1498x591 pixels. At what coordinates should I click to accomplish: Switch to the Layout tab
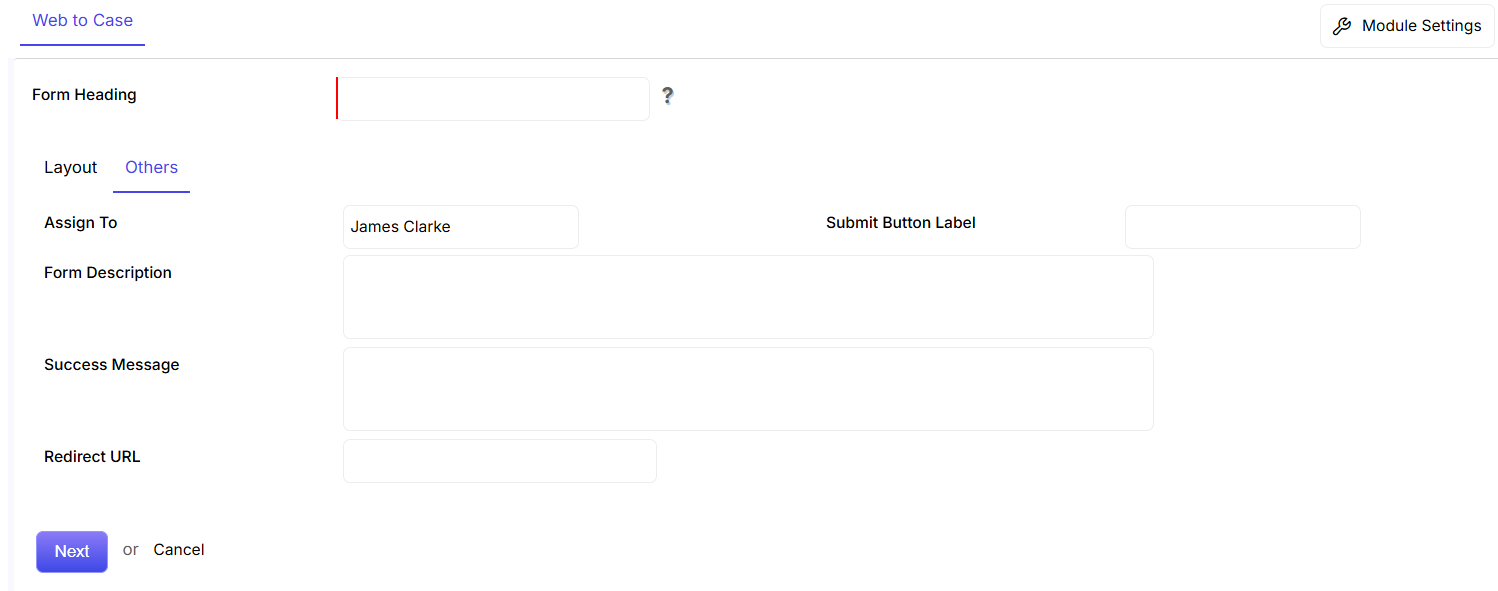pos(70,168)
